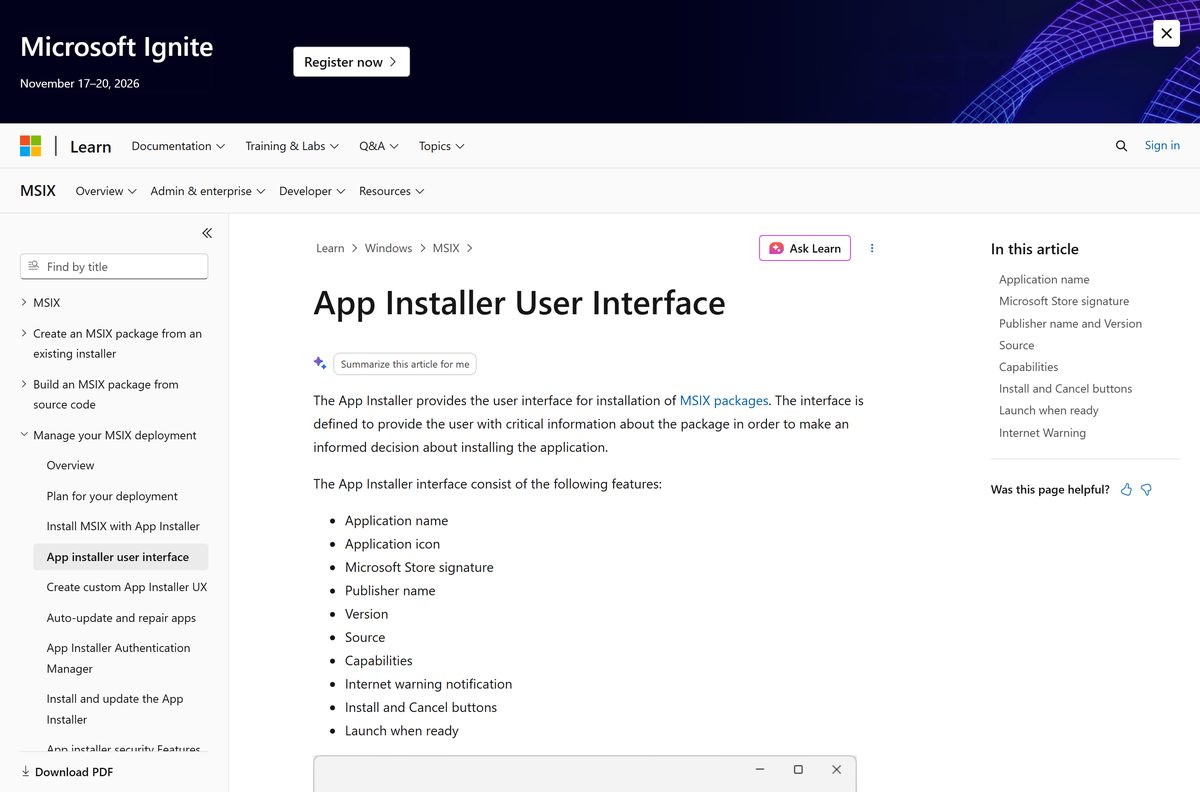Image resolution: width=1200 pixels, height=792 pixels.
Task: Expand the Overview menu in MSIX bar
Action: (x=106, y=191)
